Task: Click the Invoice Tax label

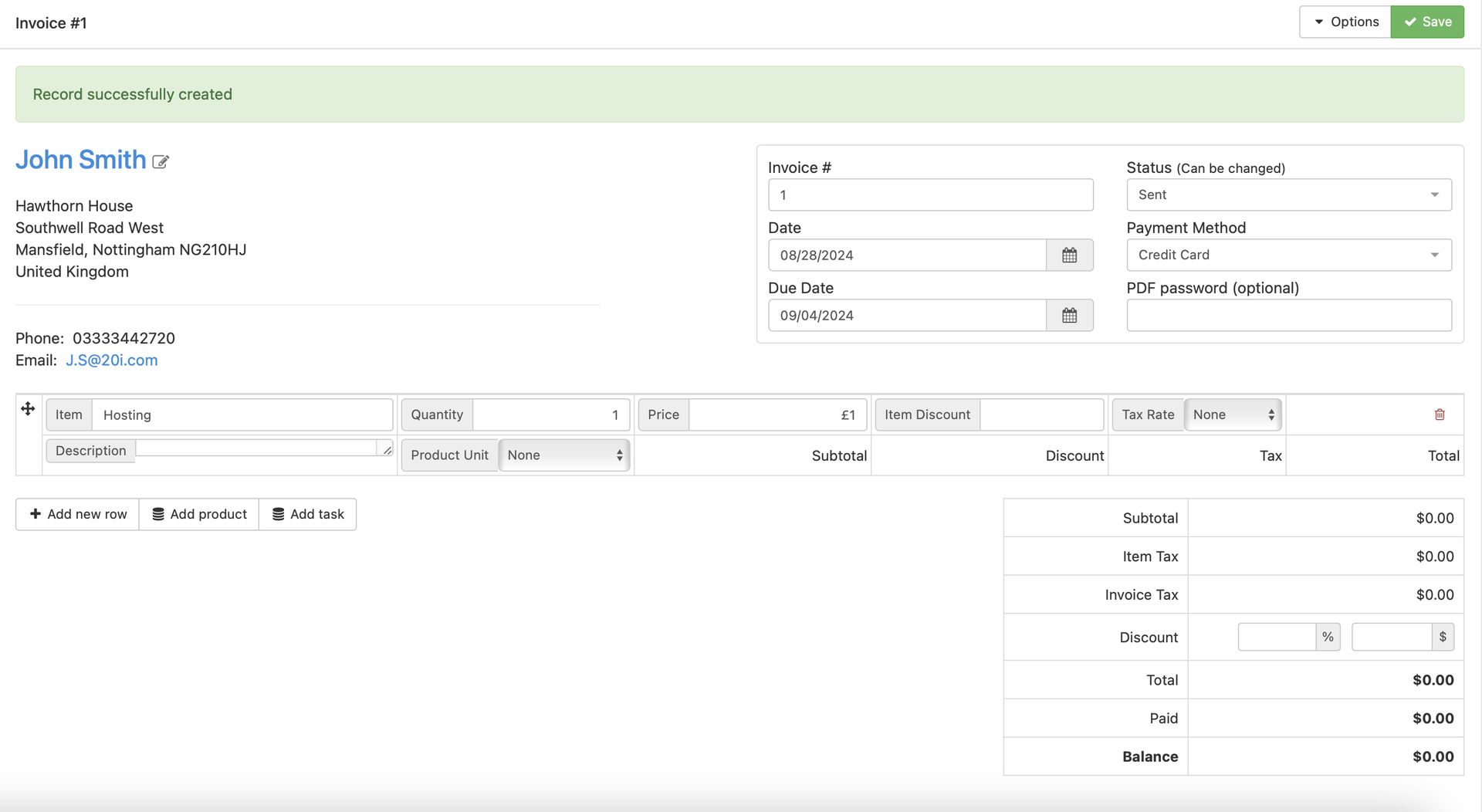Action: (x=1142, y=595)
